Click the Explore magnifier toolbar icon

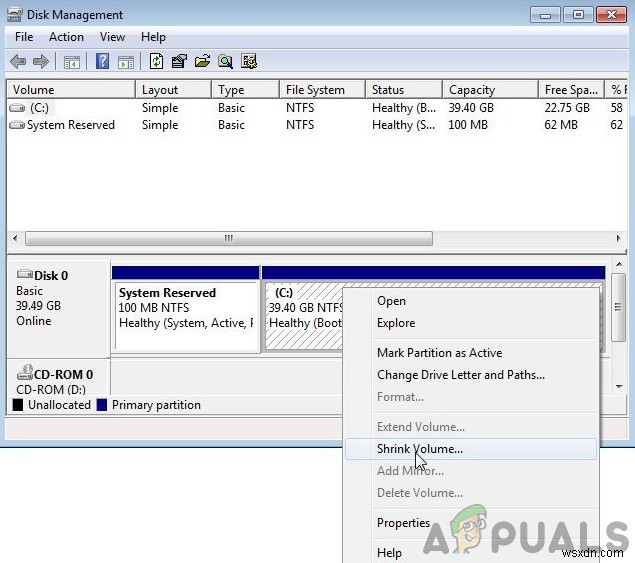(225, 62)
